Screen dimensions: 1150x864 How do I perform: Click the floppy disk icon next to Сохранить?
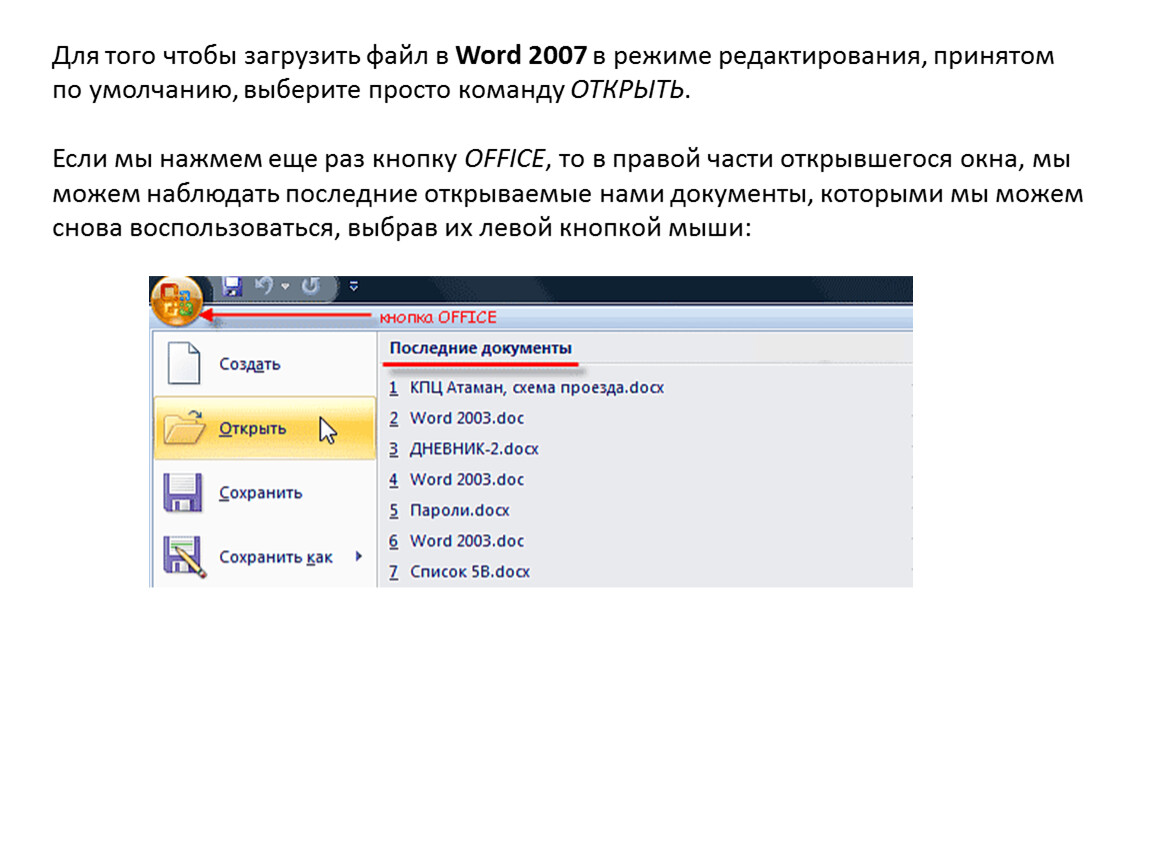[183, 493]
